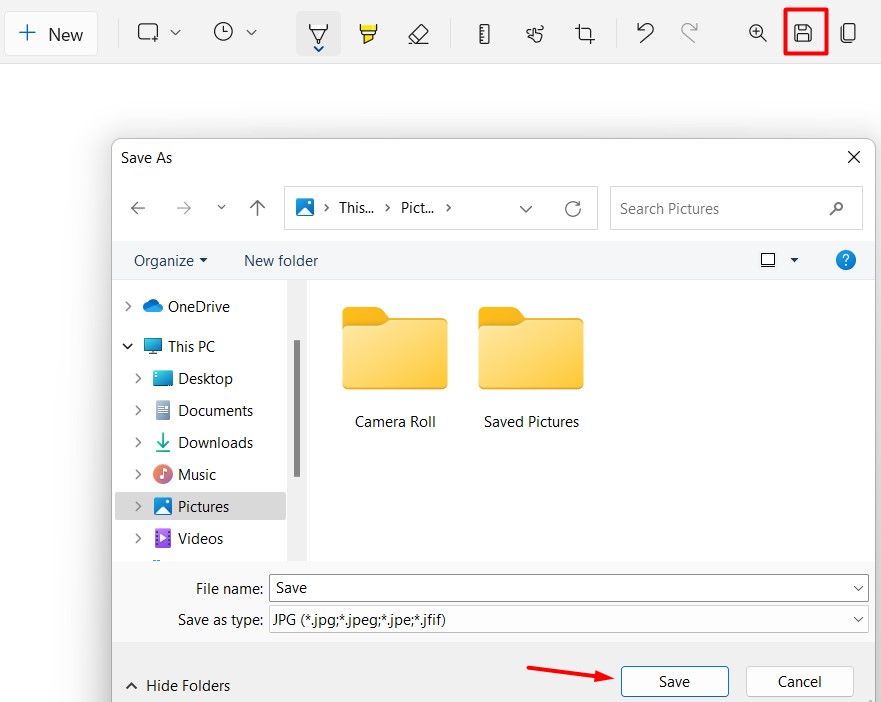
Task: Click the undo arrow in toolbar
Action: [645, 33]
